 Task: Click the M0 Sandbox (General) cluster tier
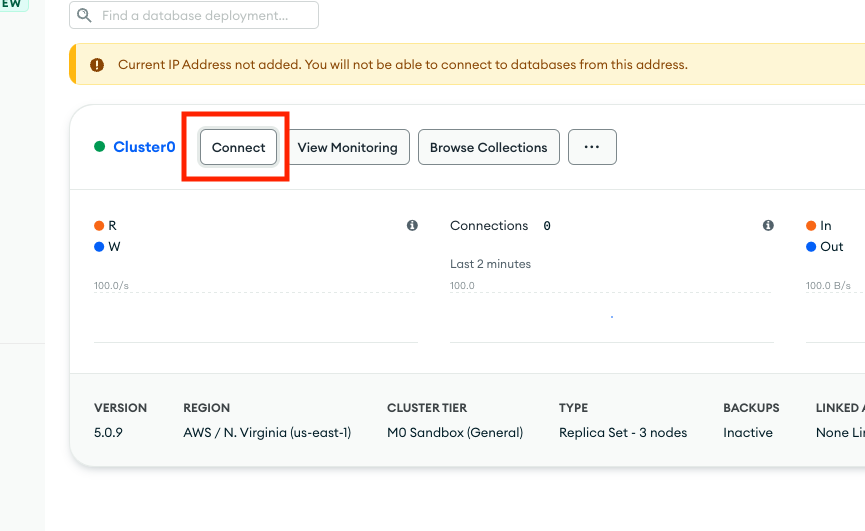point(455,433)
